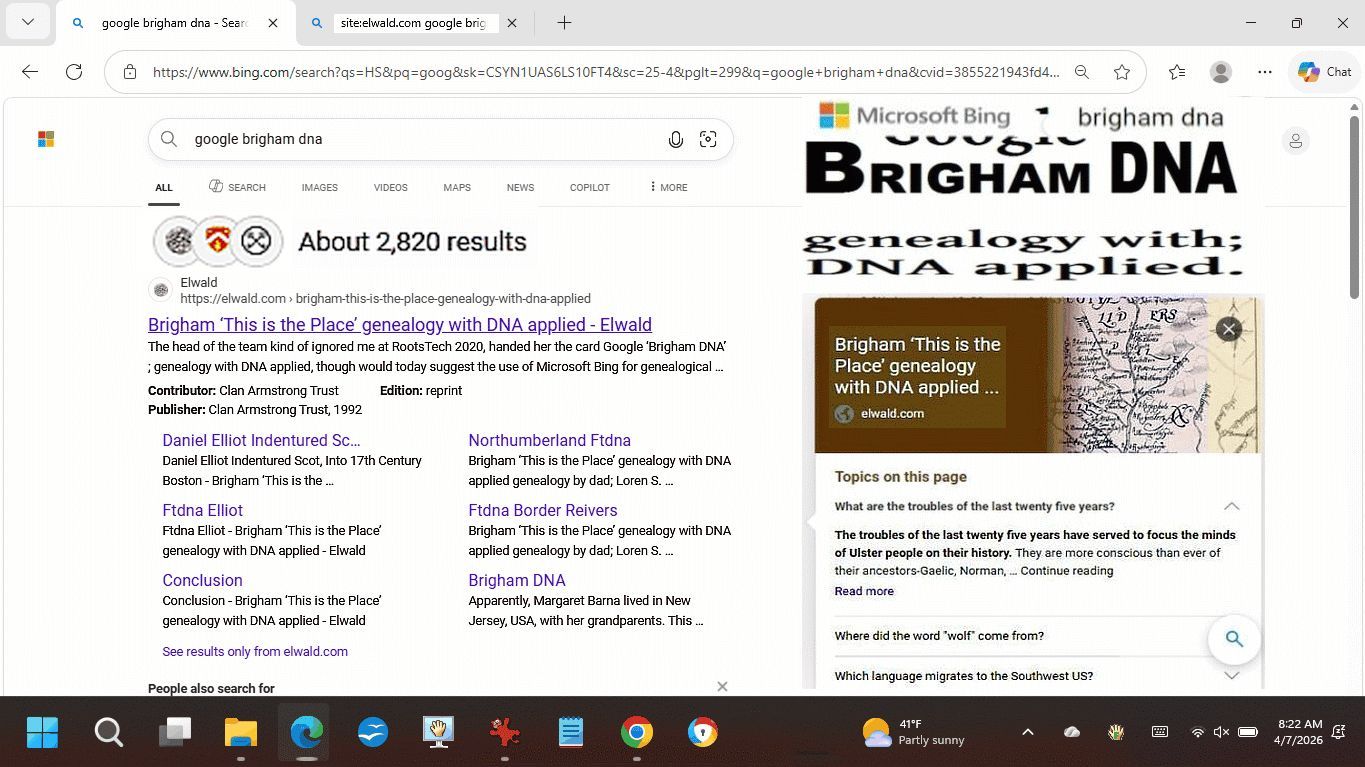Click the microphone voice search icon
Screen dimensions: 1365x767
[x=676, y=140]
